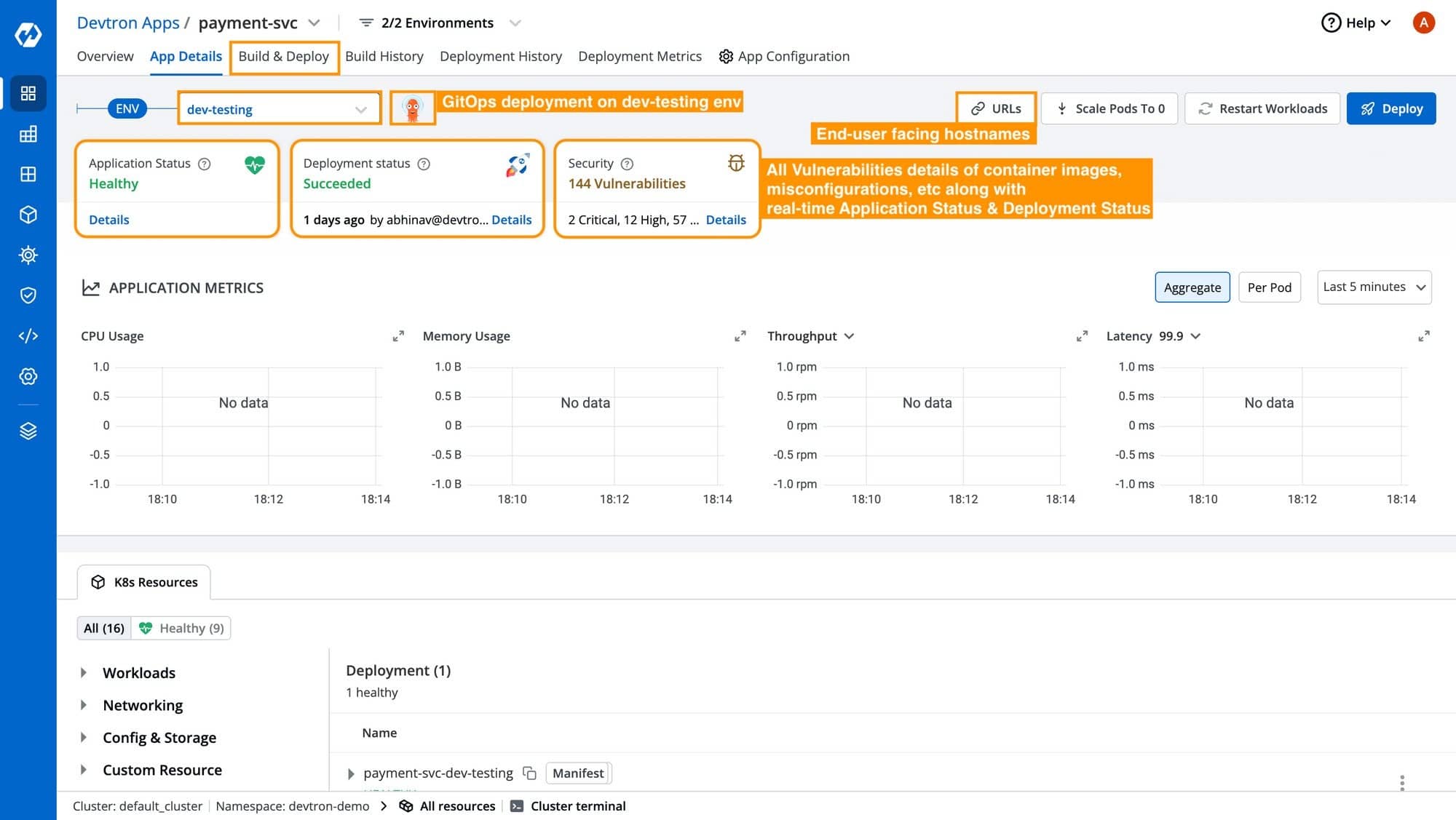Select Per Pod metrics view

click(1270, 287)
